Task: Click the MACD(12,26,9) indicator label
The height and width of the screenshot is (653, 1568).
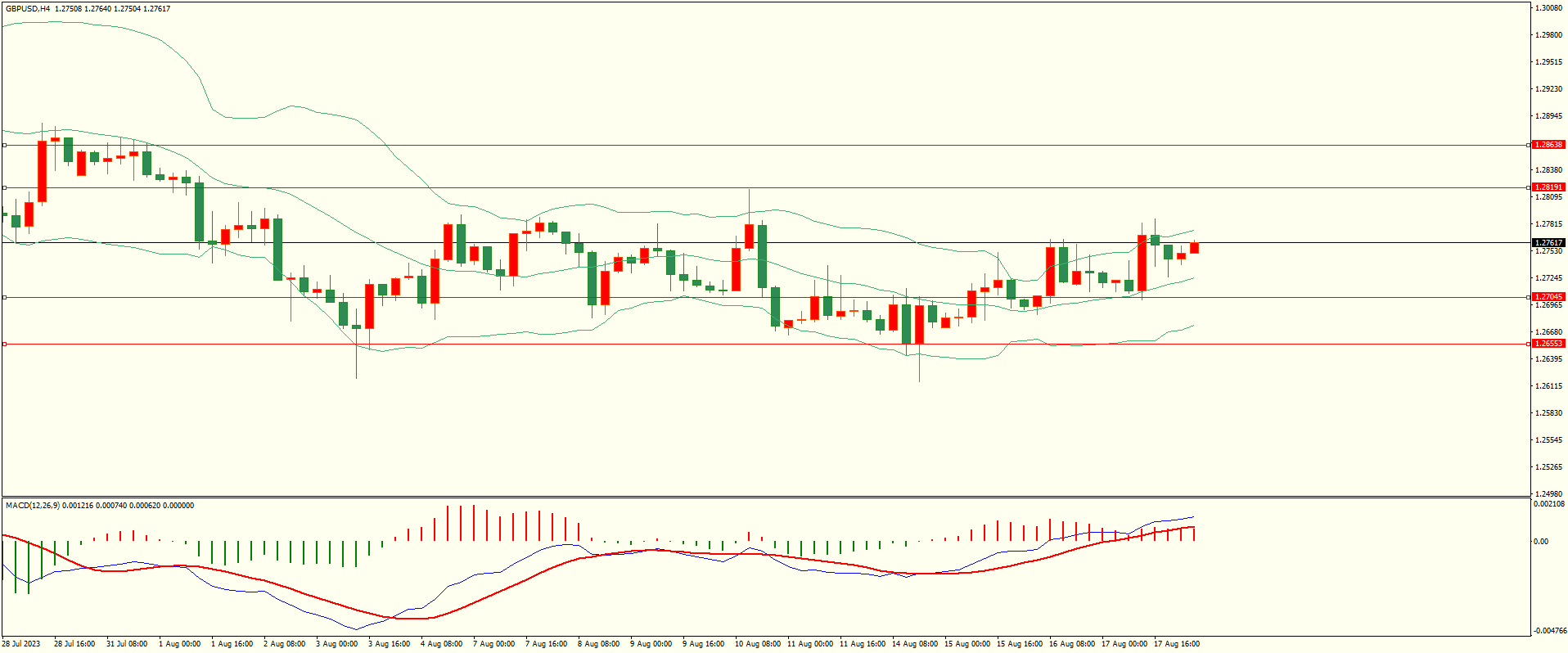Action: click(x=32, y=506)
